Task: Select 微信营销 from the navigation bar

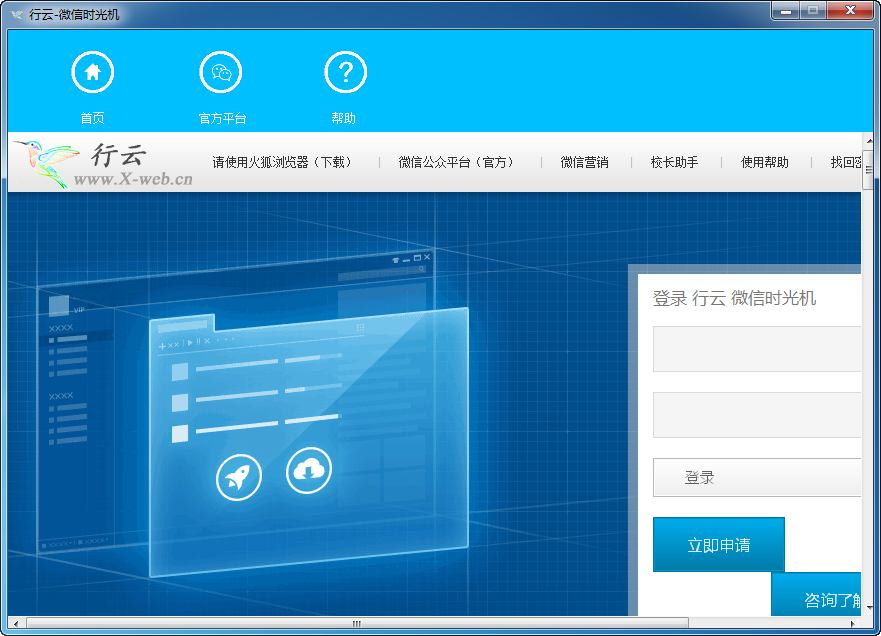Action: pyautogui.click(x=585, y=162)
